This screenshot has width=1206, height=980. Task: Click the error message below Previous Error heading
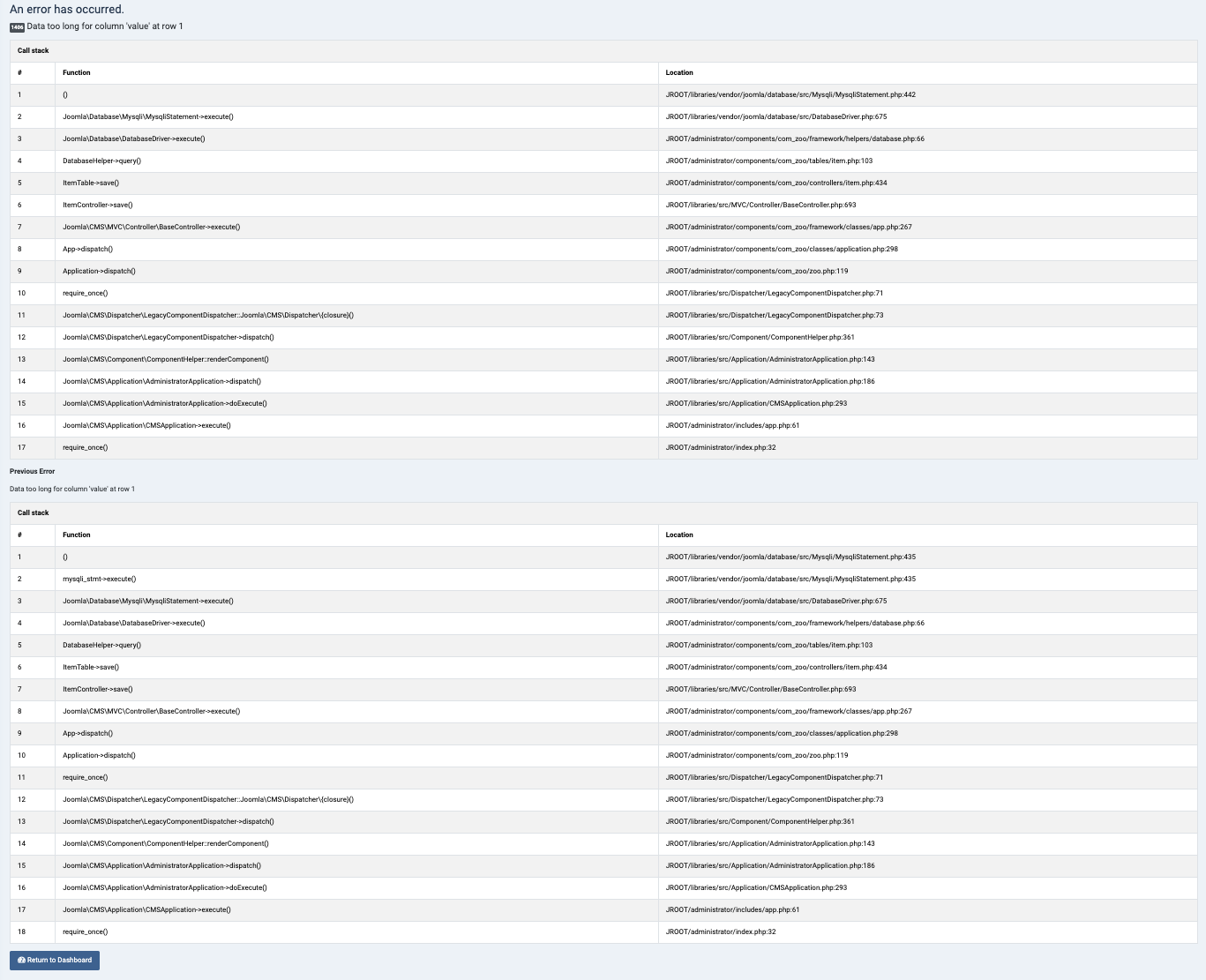click(72, 489)
